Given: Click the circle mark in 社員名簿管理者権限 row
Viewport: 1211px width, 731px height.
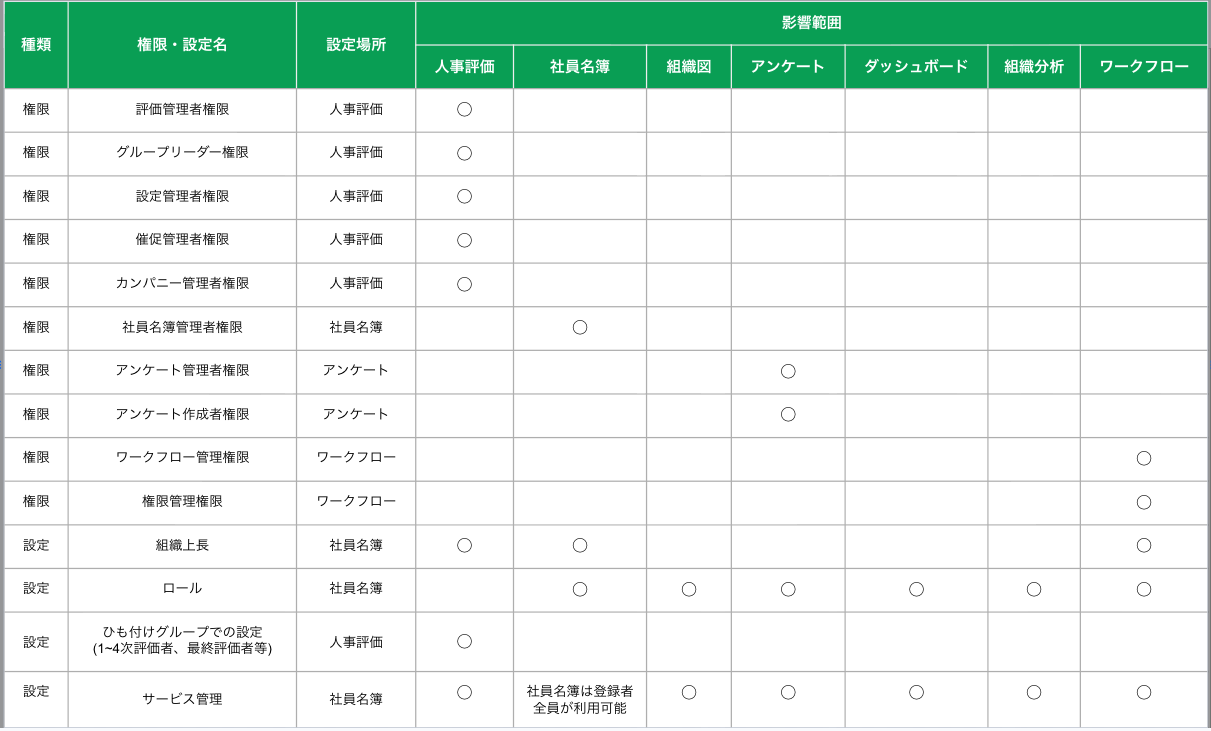Looking at the screenshot, I should click(x=579, y=327).
